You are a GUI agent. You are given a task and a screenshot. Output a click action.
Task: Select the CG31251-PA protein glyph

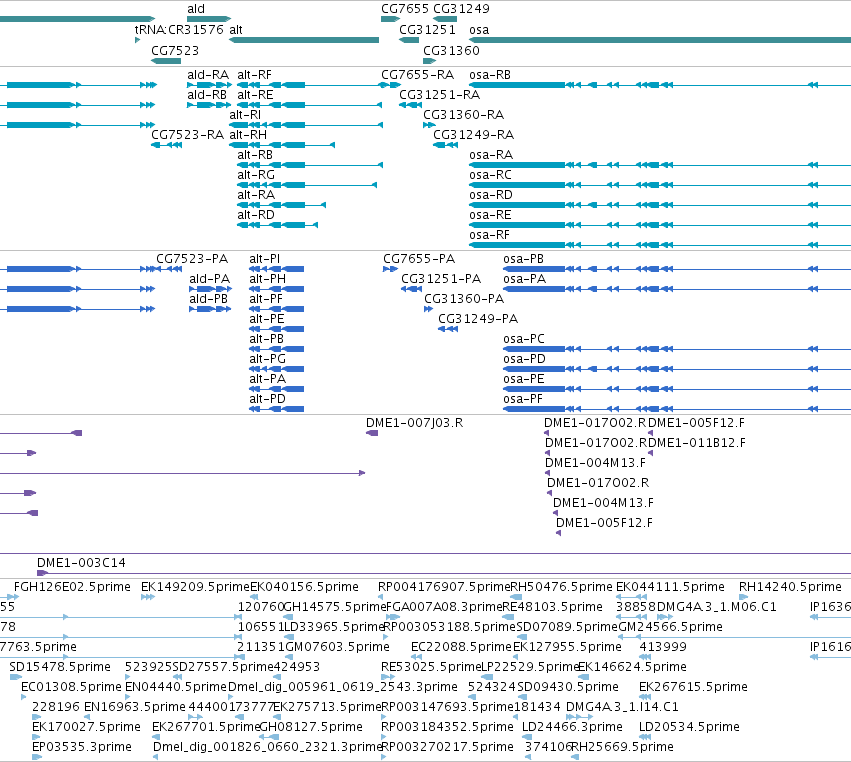[x=411, y=289]
